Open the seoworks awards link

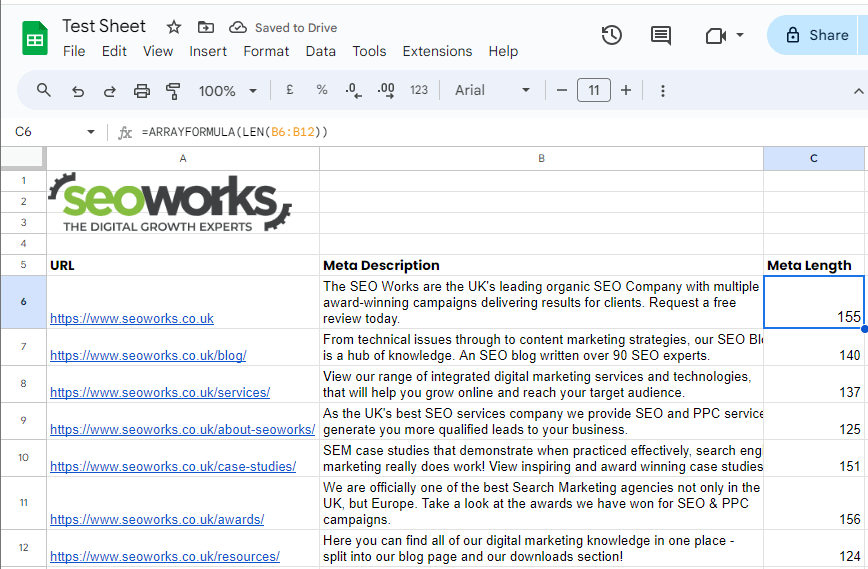pyautogui.click(x=157, y=520)
